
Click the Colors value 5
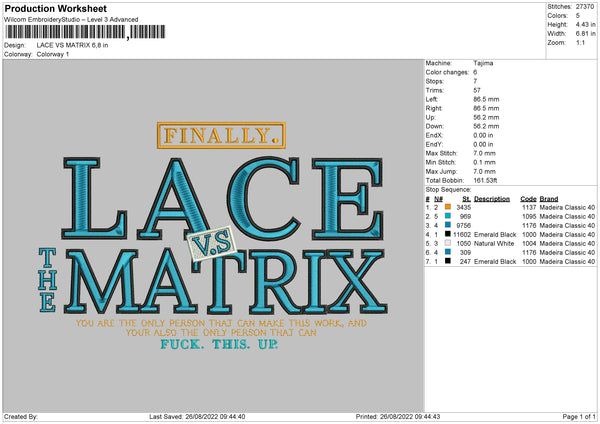click(x=578, y=16)
